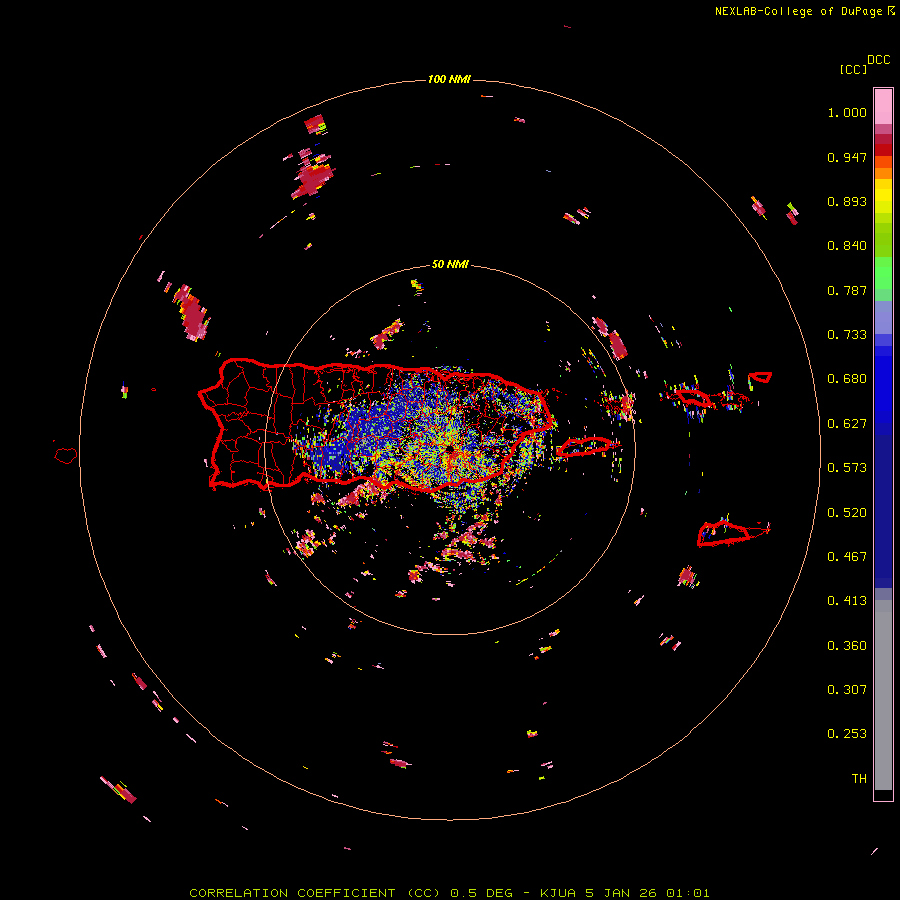Click the 0.360 scale value
The height and width of the screenshot is (900, 900).
coord(847,646)
